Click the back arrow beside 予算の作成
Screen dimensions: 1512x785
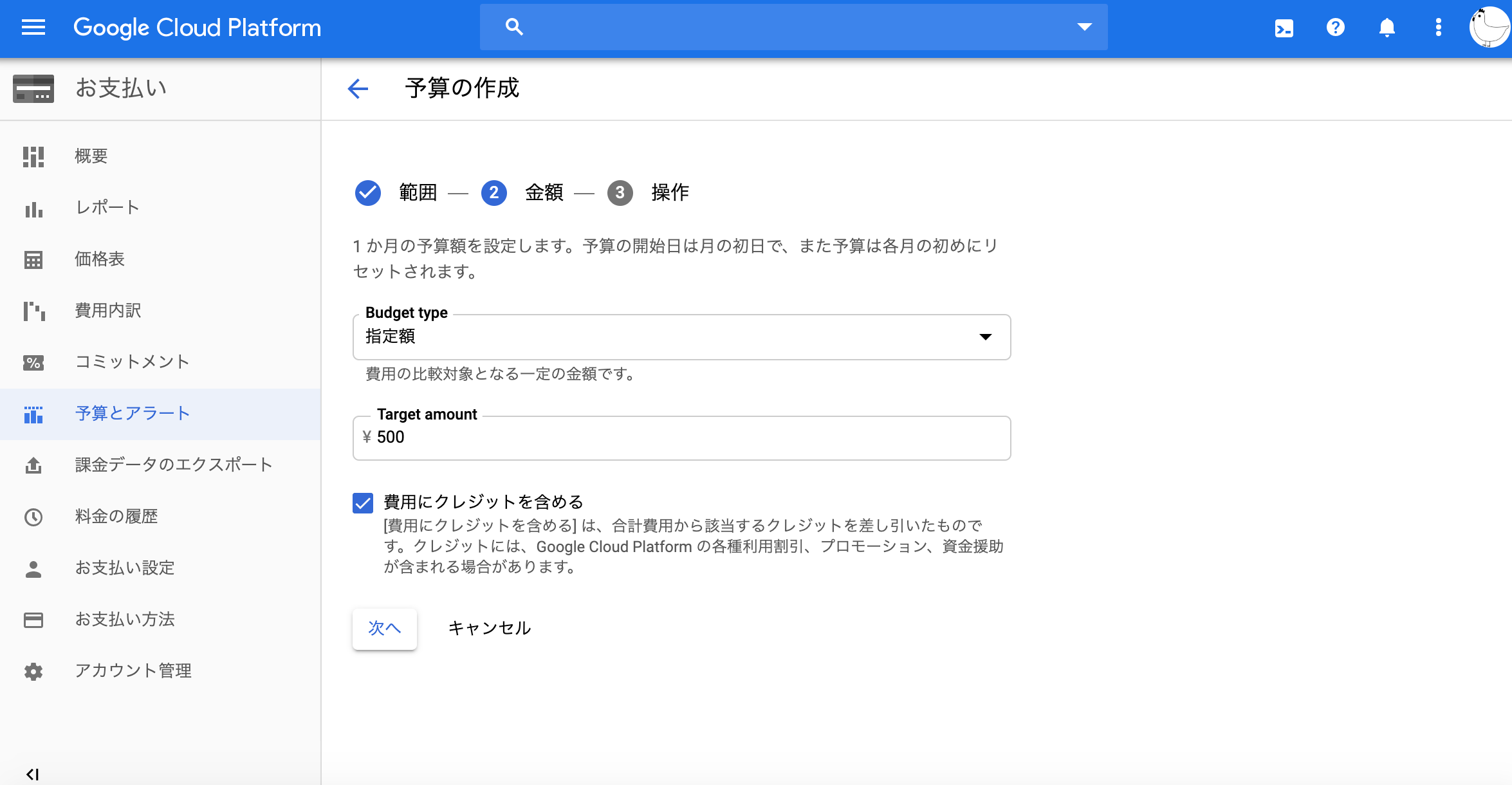pyautogui.click(x=358, y=88)
